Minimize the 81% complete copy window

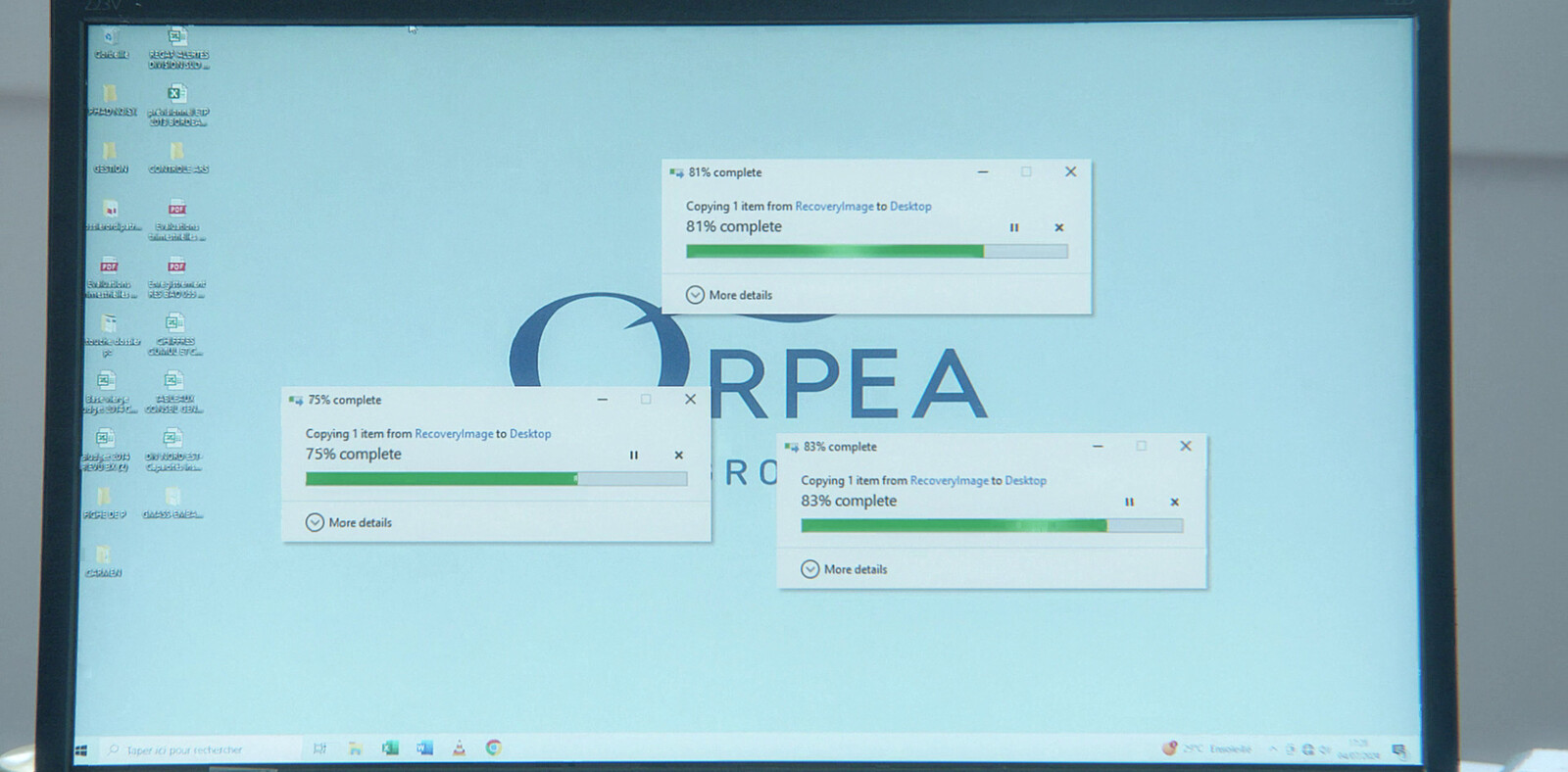pyautogui.click(x=983, y=171)
